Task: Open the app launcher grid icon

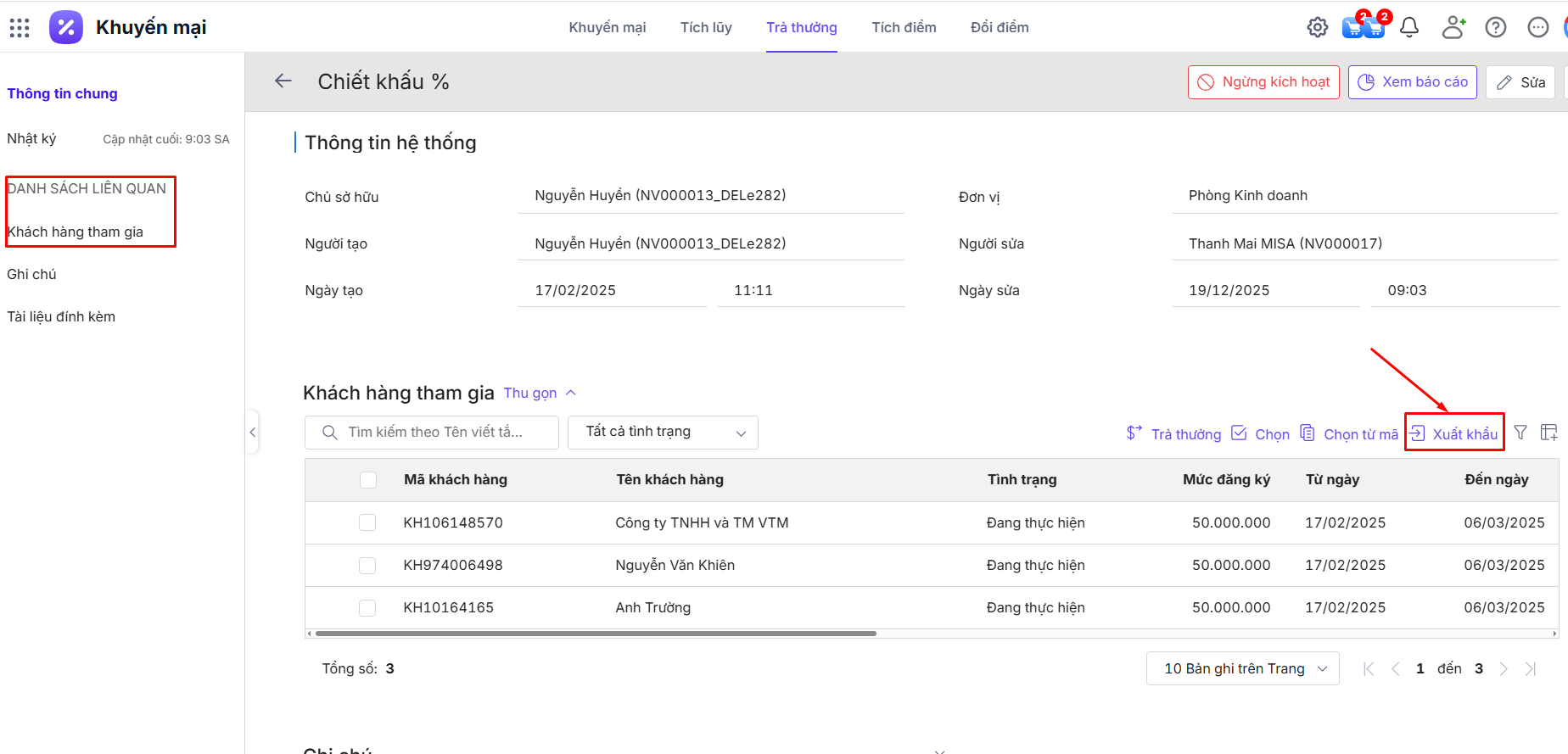Action: [20, 28]
